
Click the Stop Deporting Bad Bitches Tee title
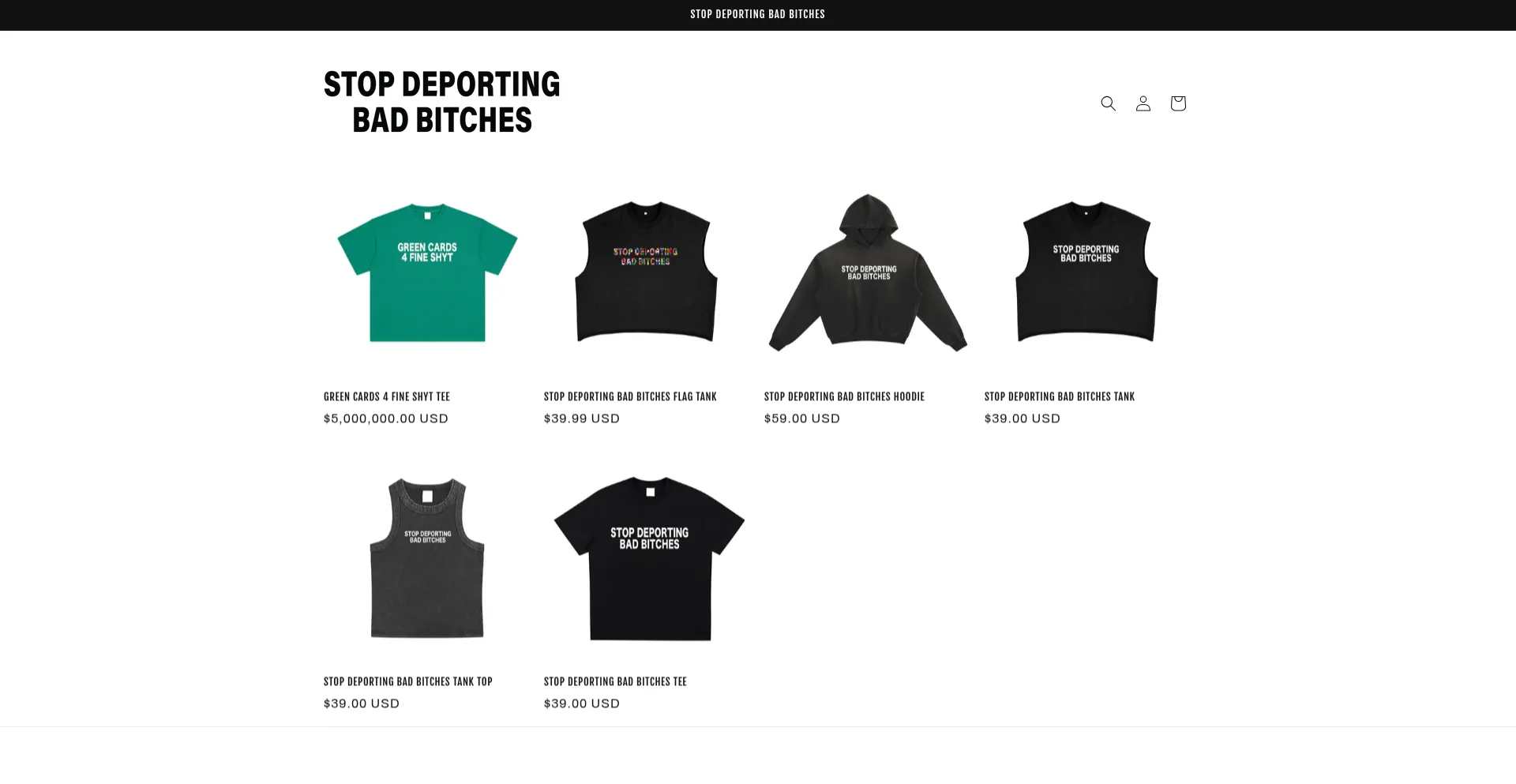click(615, 681)
